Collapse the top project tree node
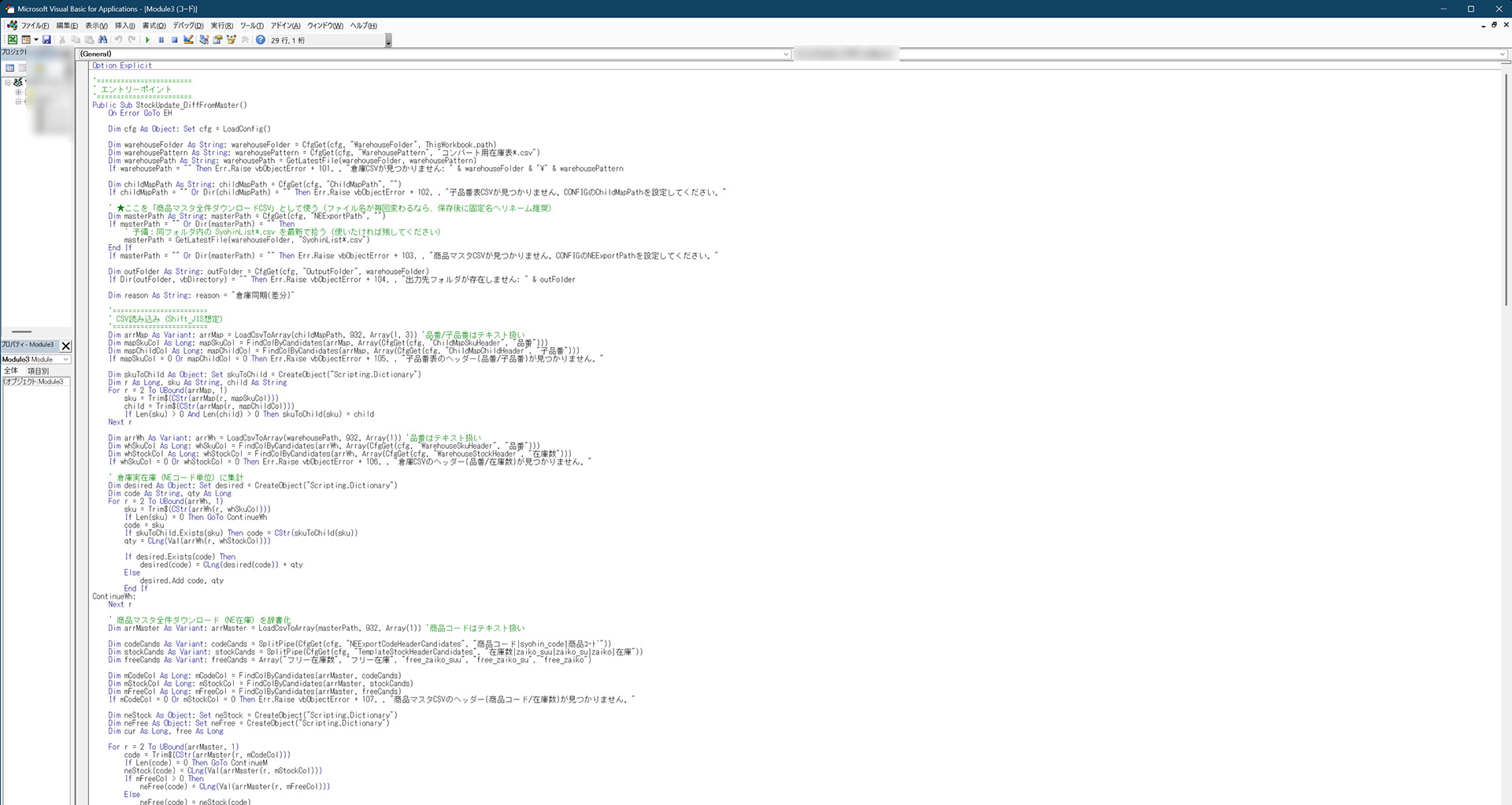 (x=8, y=82)
